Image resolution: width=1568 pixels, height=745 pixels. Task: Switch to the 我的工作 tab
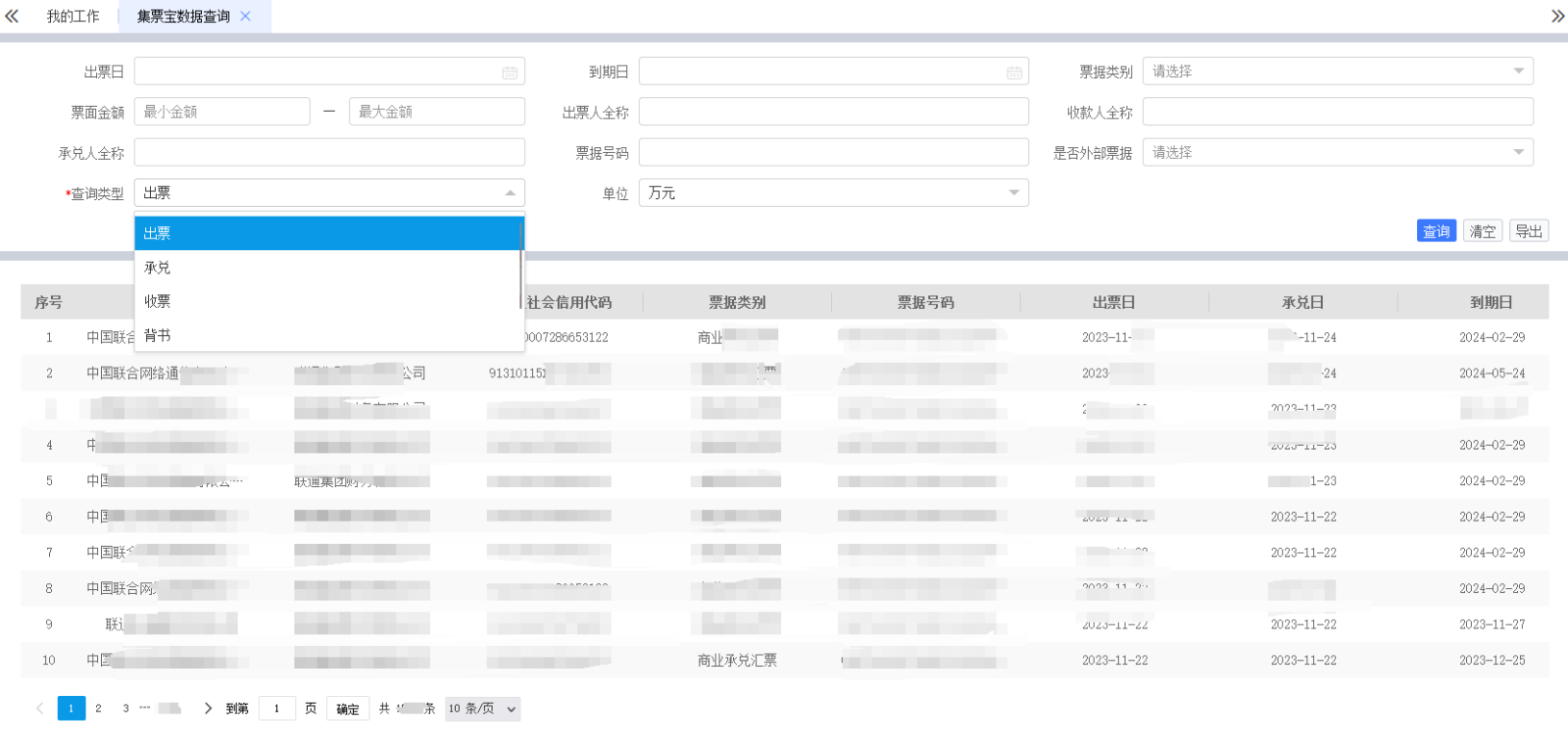(x=73, y=16)
